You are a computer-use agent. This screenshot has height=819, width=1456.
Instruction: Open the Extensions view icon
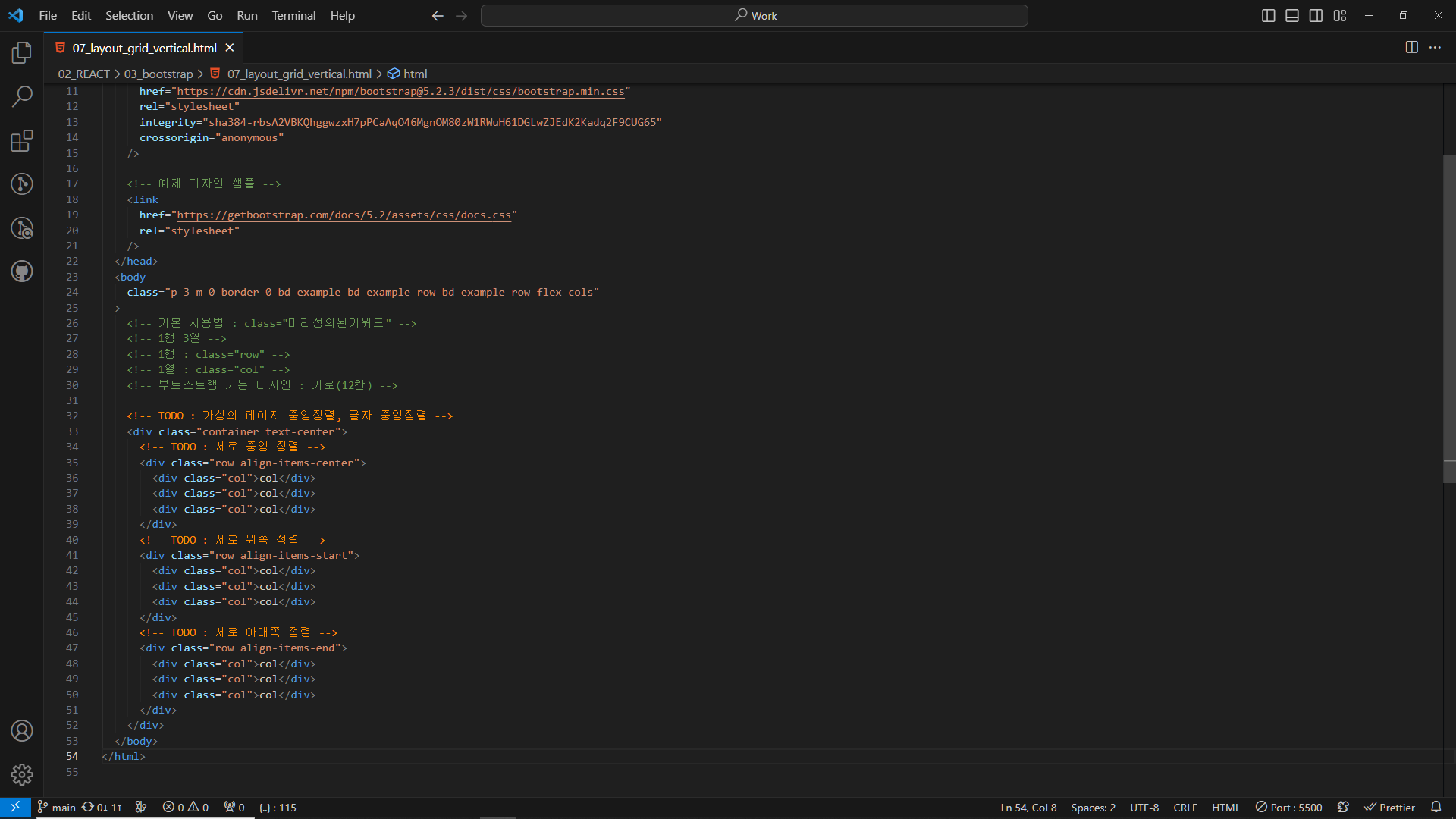(x=22, y=140)
